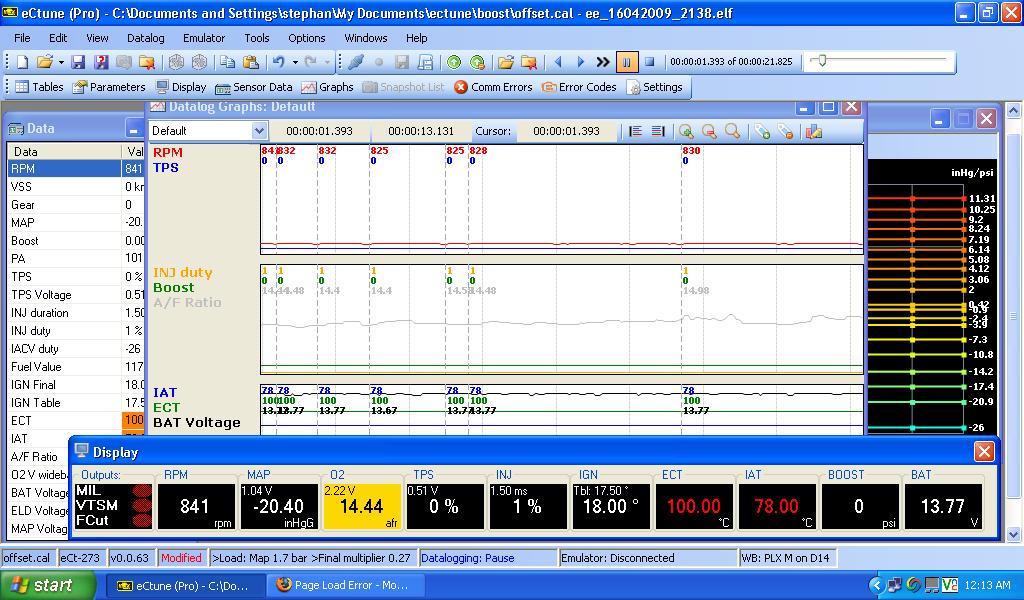The width and height of the screenshot is (1024, 600).
Task: Click the RPM gauge showing 841
Action: point(197,506)
